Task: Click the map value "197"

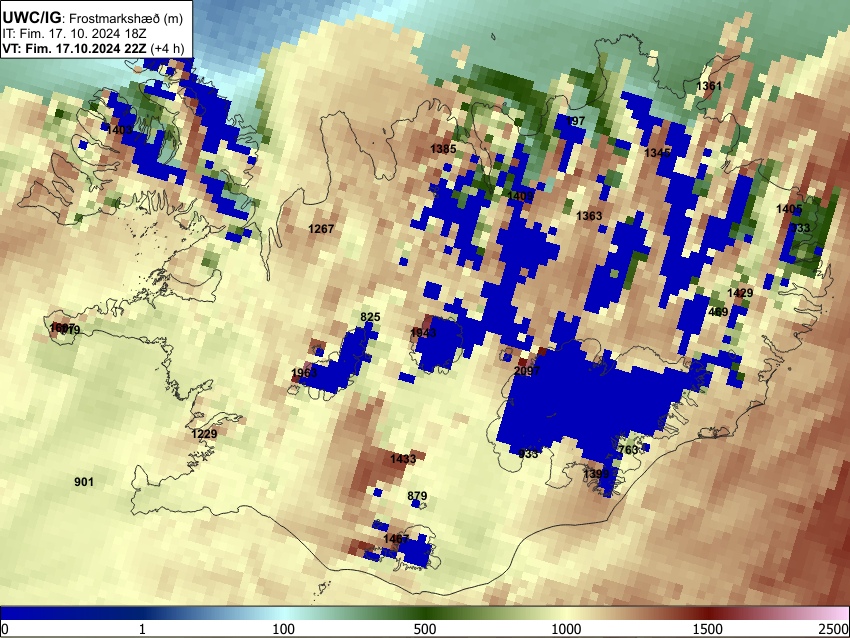Action: pos(576,121)
